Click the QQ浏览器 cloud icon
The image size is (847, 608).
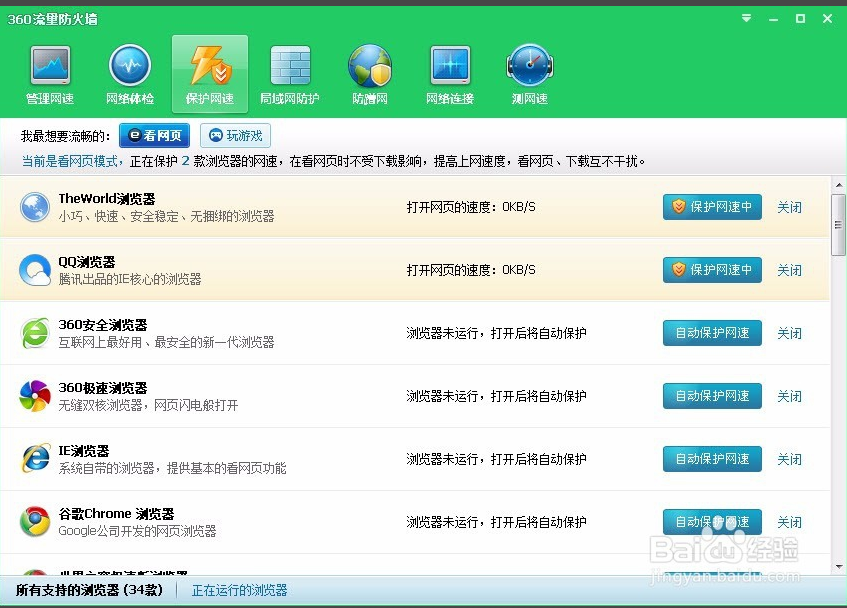pyautogui.click(x=35, y=270)
